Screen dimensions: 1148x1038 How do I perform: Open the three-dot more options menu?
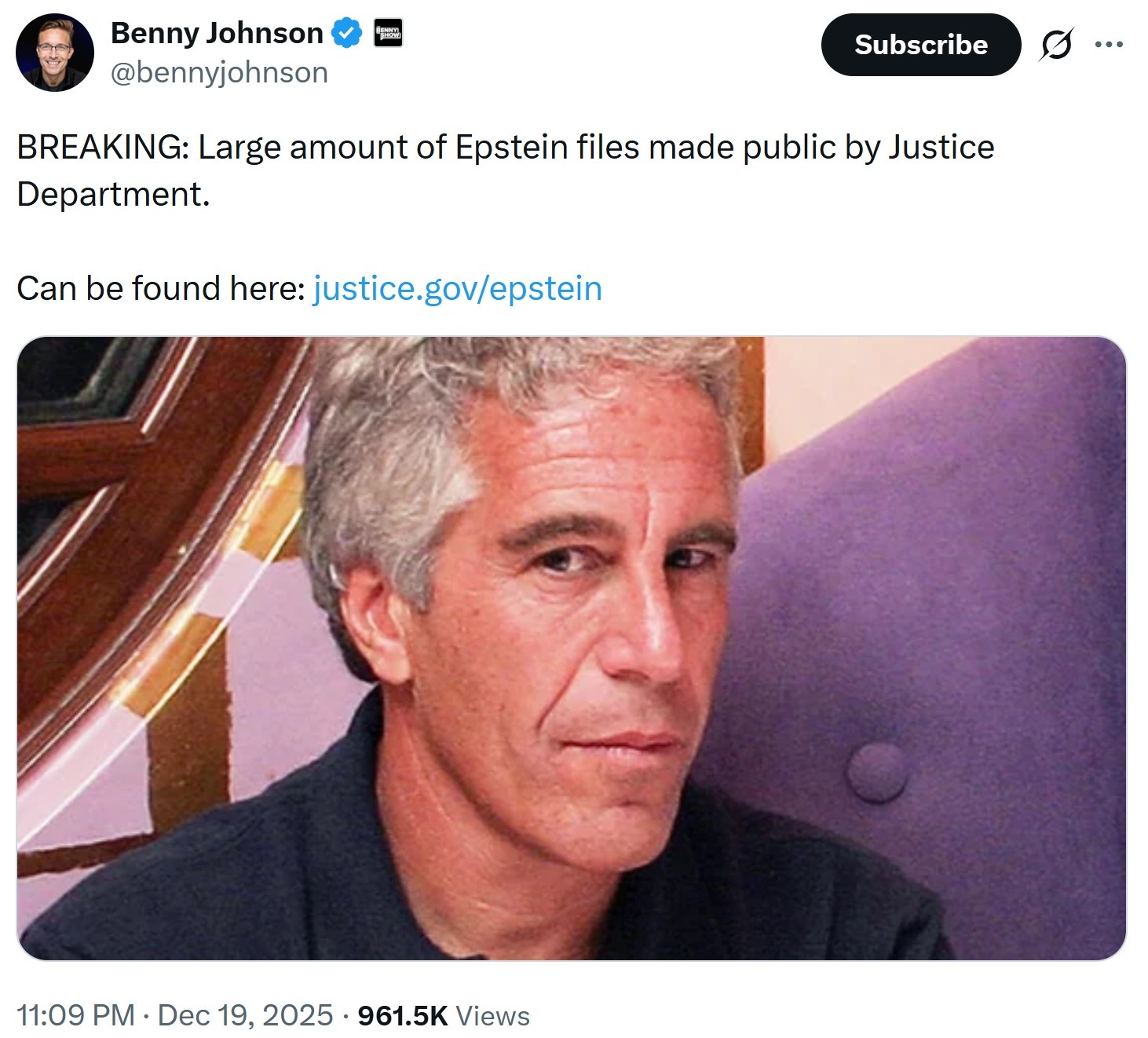point(1109,45)
